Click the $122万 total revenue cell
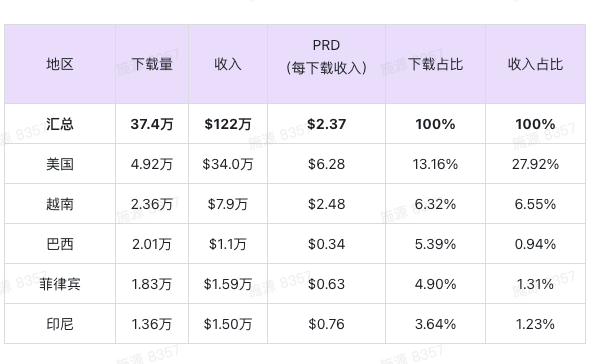This screenshot has height=364, width=593. 228,124
